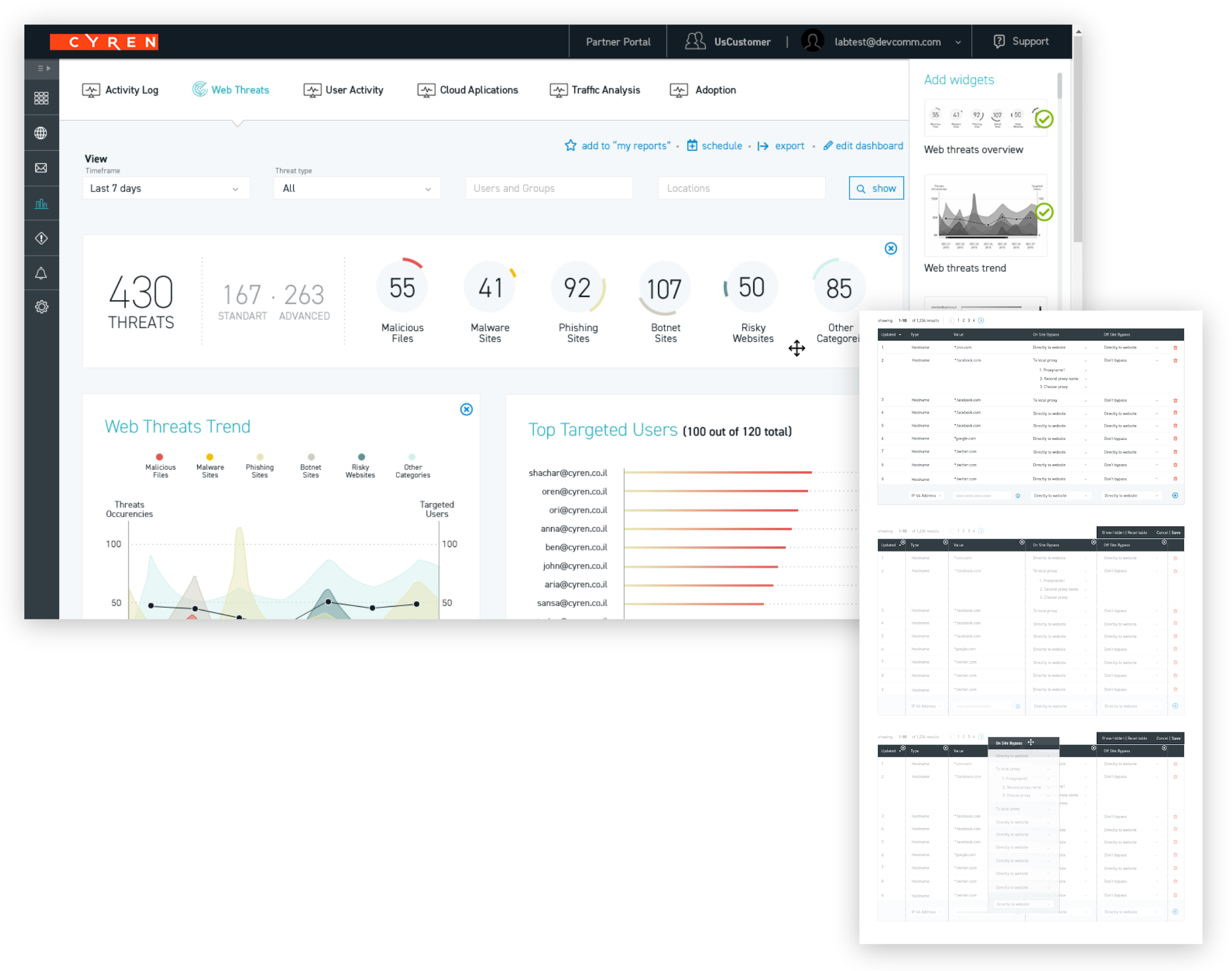Image resolution: width=1232 pixels, height=971 pixels.
Task: Click the user avatar beside labtest@devcomm.com
Action: point(812,41)
